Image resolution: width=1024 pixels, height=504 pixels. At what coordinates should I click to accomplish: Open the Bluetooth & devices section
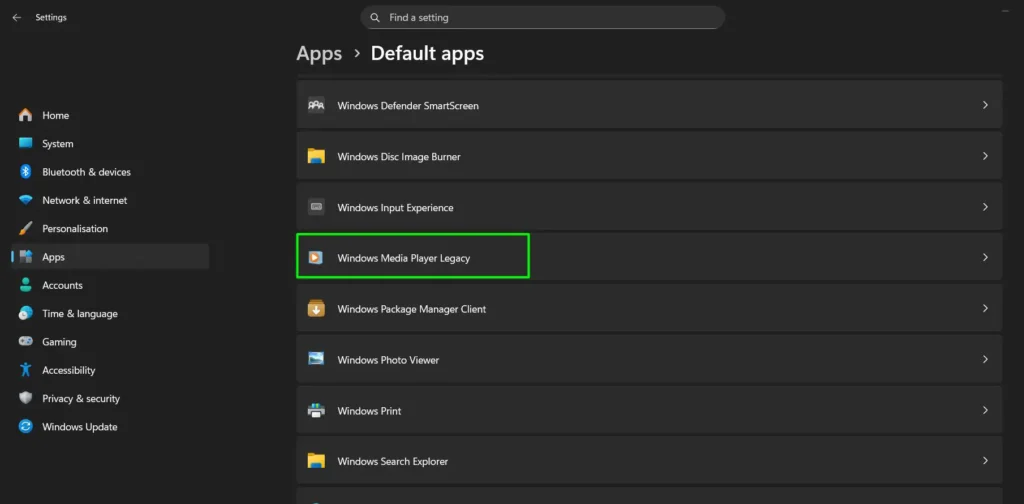86,172
